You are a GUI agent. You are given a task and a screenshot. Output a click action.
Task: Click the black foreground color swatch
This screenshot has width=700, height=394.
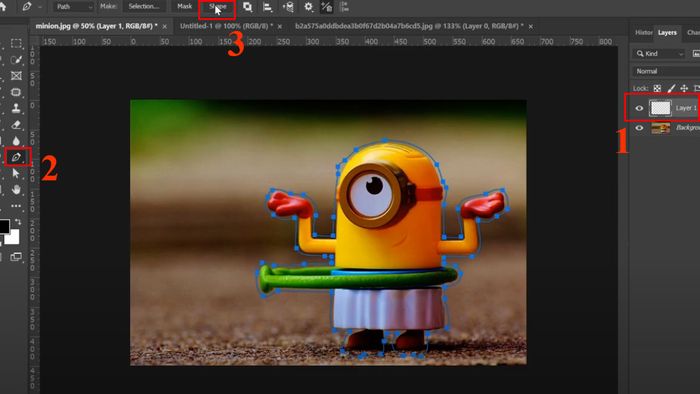4,226
